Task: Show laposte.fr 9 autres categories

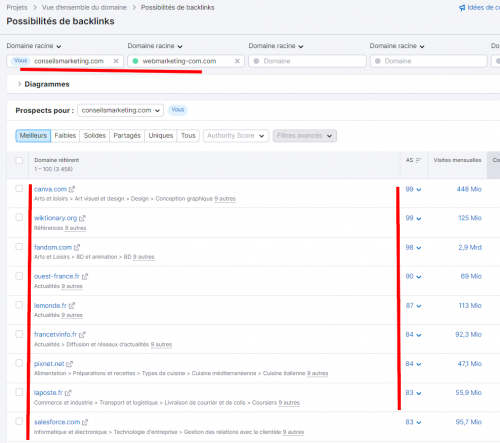Action: [289, 403]
